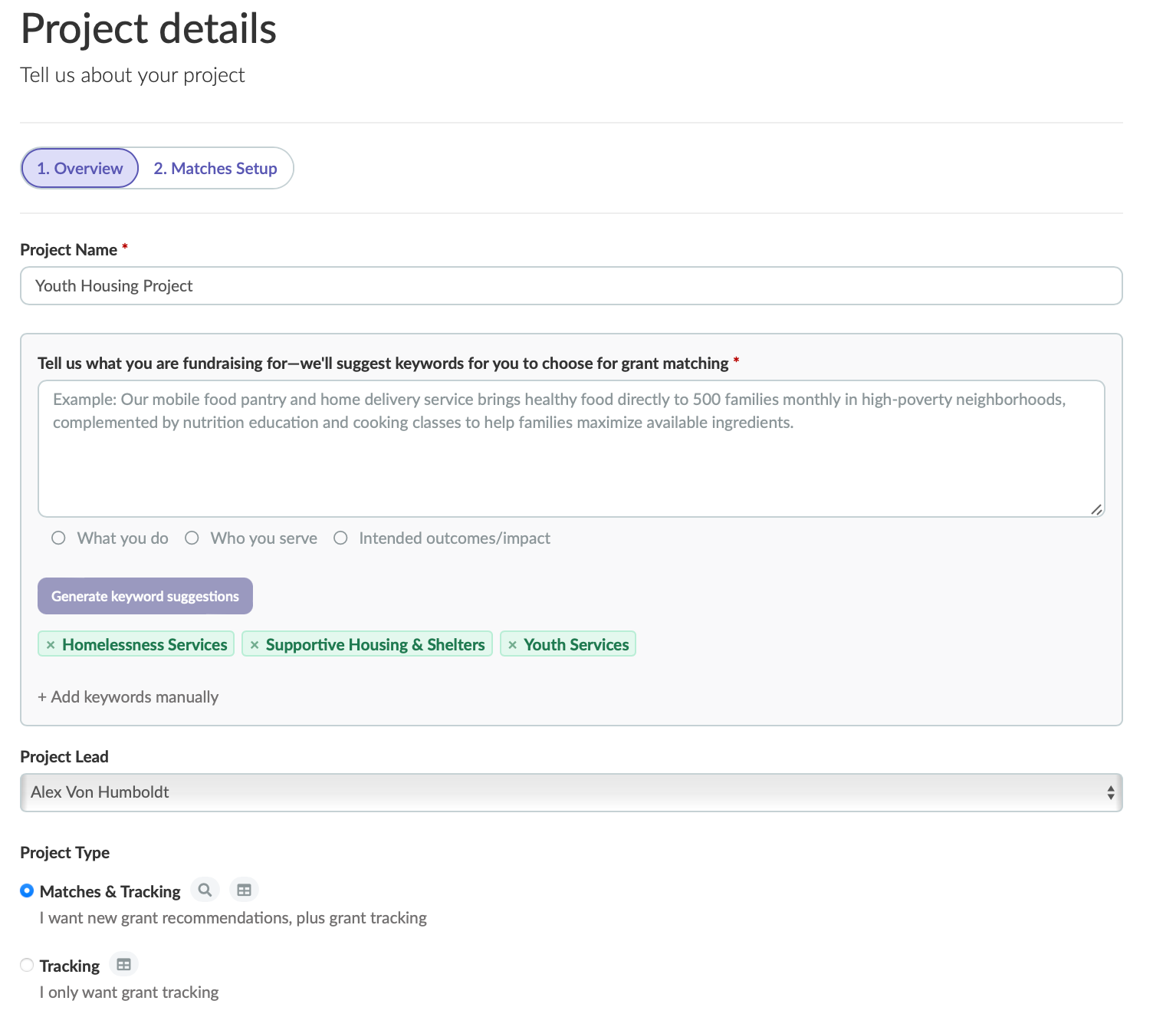This screenshot has height=1027, width=1176.
Task: Click the Youth Services keyword label
Action: pos(577,645)
